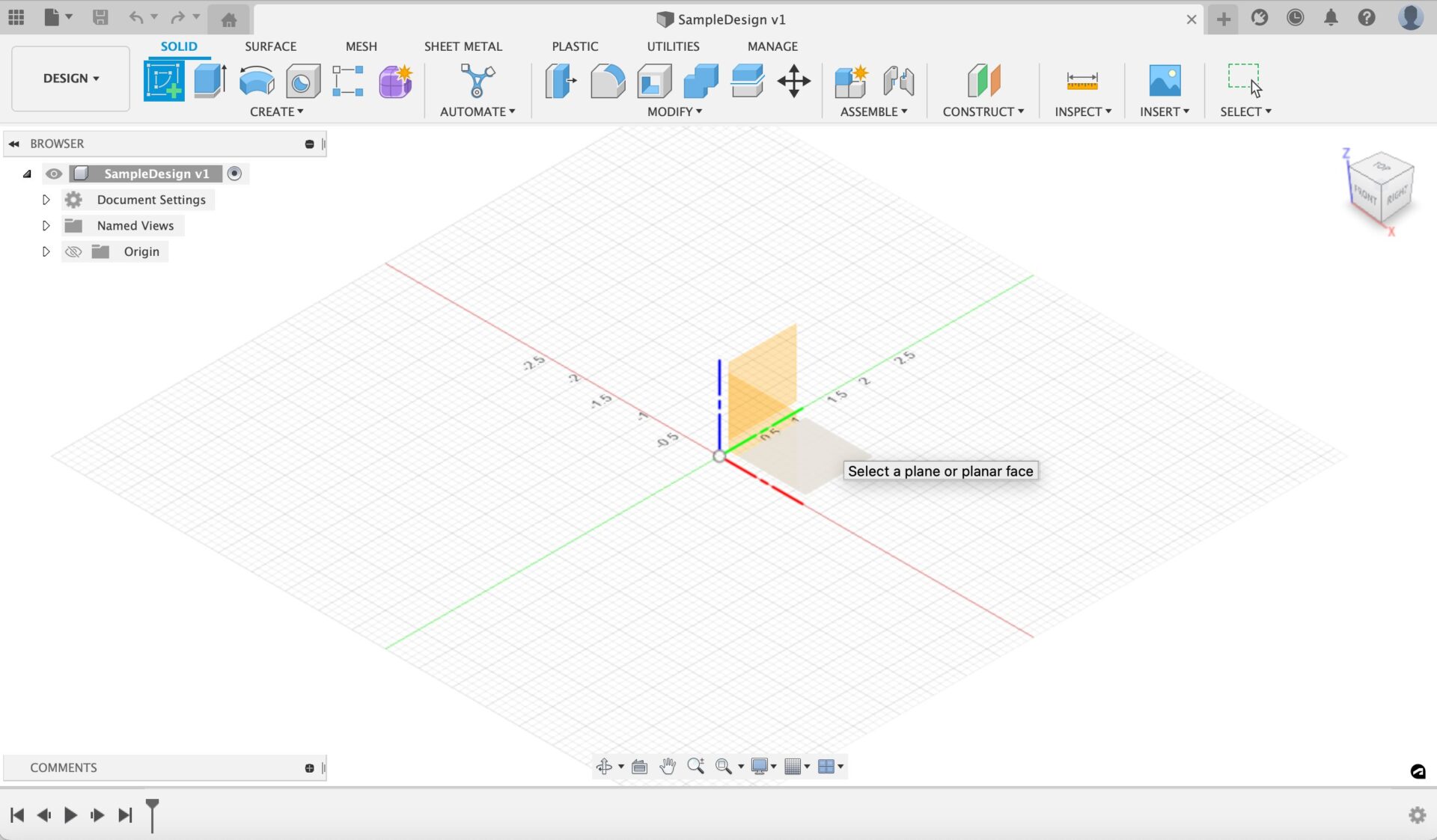Open the Measure tool under Inspect
The width and height of the screenshot is (1437, 840).
point(1082,81)
